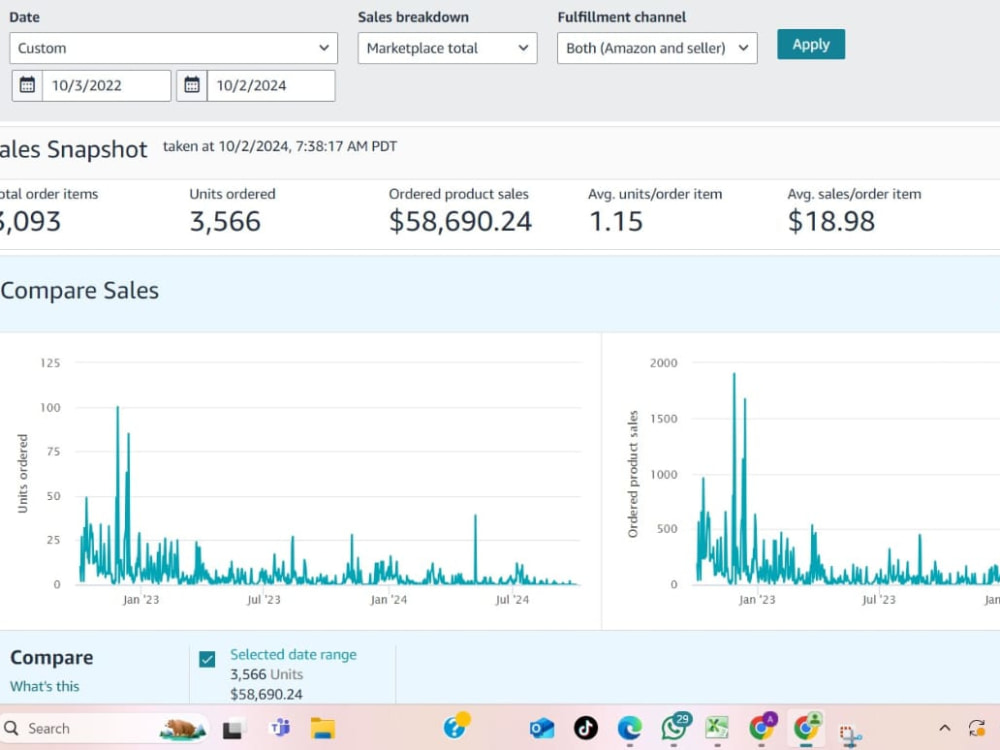Open File Explorer from the taskbar
1000x750 pixels.
click(323, 728)
